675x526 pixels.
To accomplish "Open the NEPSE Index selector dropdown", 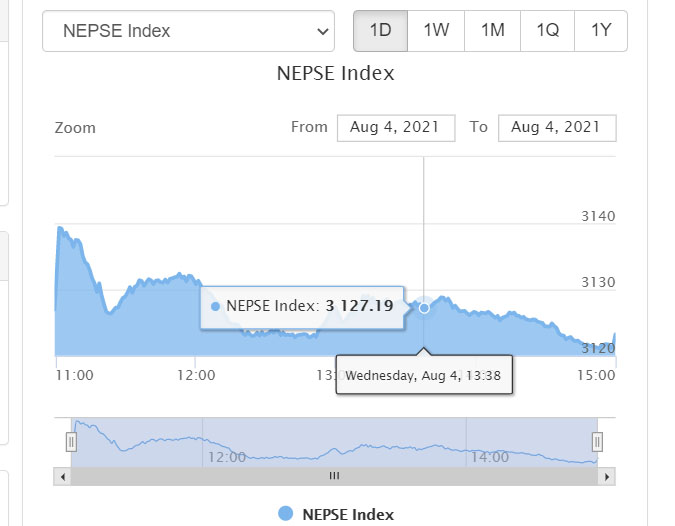I will (188, 31).
